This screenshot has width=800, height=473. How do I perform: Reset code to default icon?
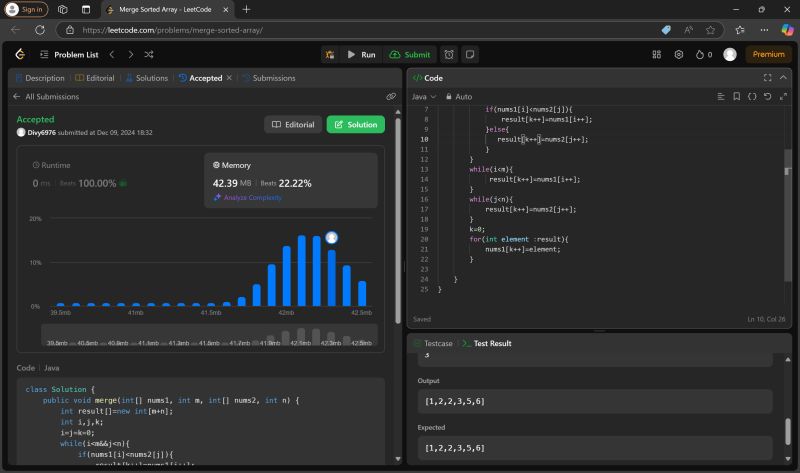point(767,96)
